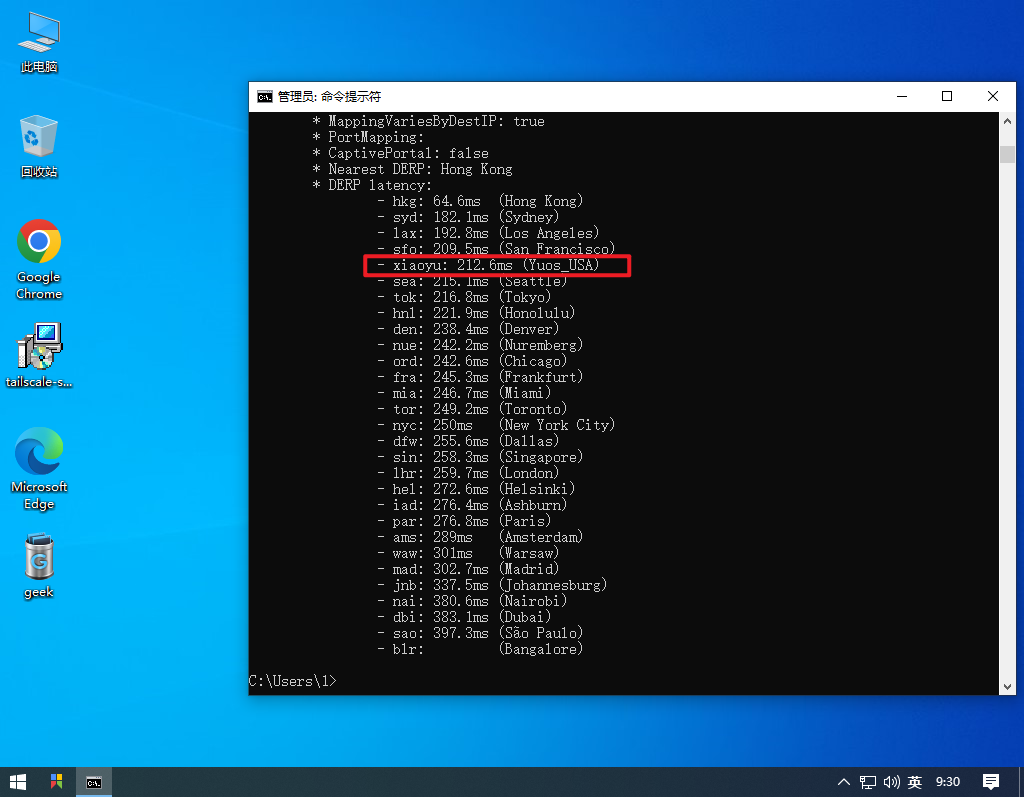Click the 'dbi: 383.1ms' Dubai line
The image size is (1024, 797).
tap(464, 617)
